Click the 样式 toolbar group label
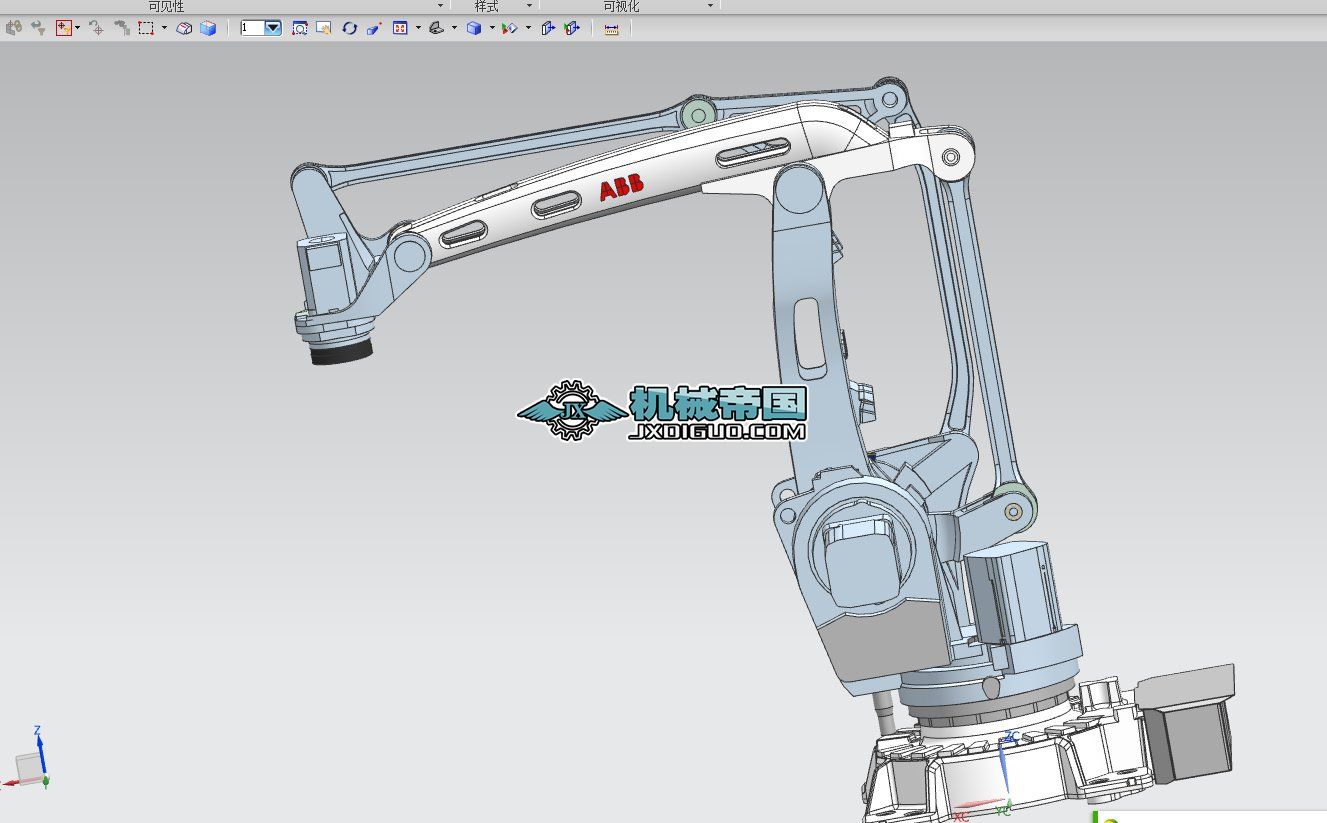The height and width of the screenshot is (823, 1327). 485,6
